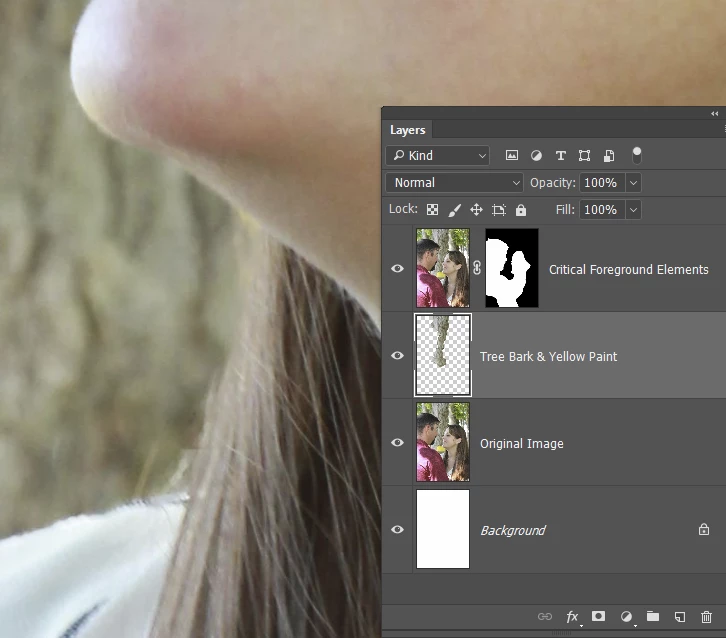Select the Critical Foreground Elements layer name

tap(629, 270)
